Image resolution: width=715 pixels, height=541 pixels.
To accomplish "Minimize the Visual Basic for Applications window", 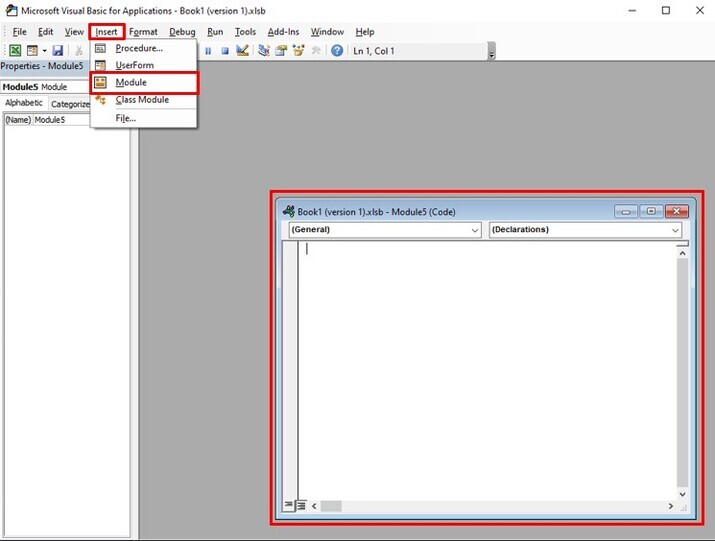I will click(632, 10).
